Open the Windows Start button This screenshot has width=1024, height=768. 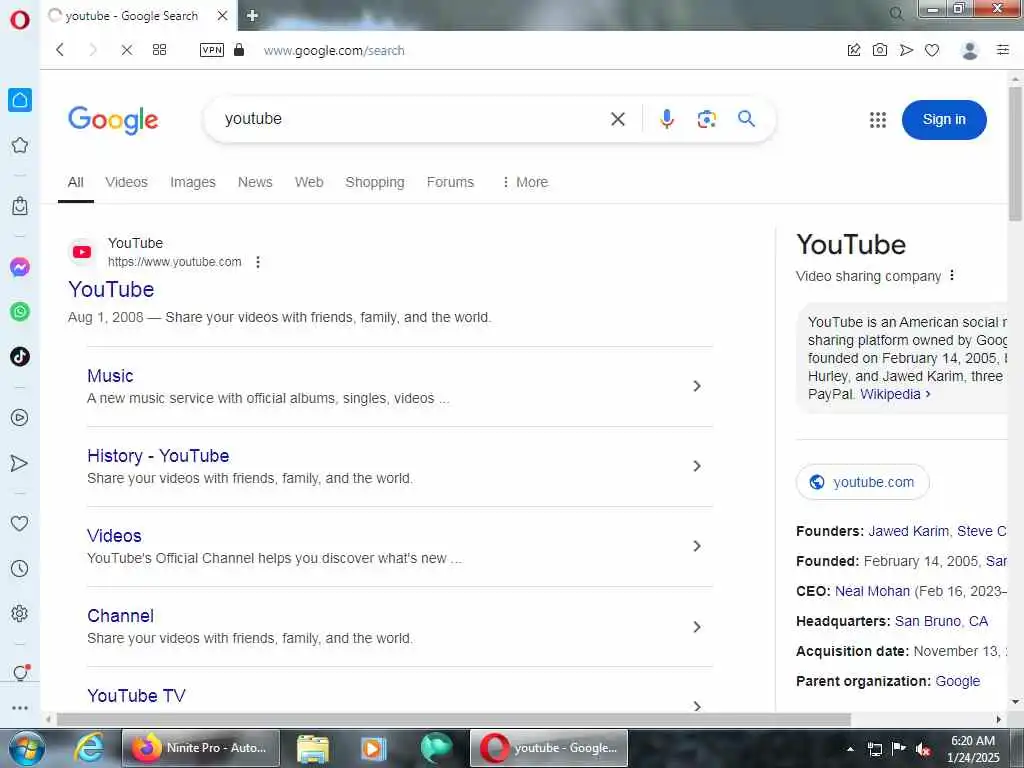(x=27, y=748)
